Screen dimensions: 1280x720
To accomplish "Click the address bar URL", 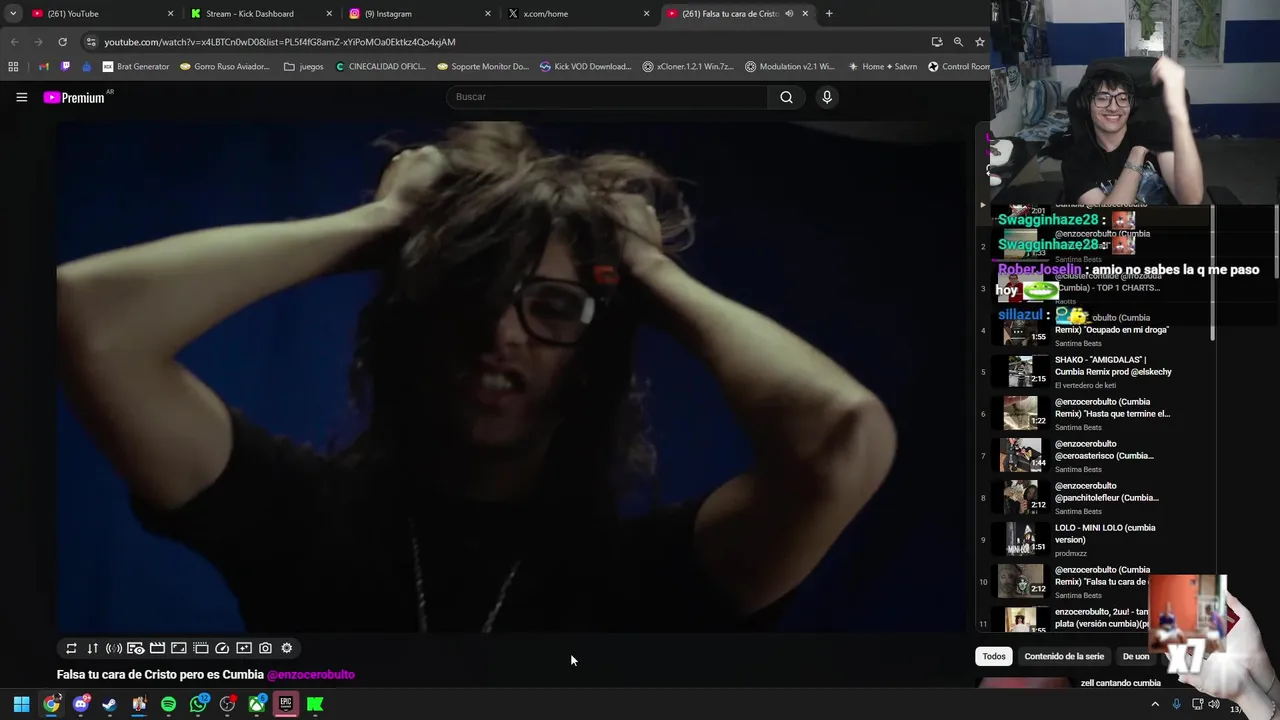I will pos(280,42).
